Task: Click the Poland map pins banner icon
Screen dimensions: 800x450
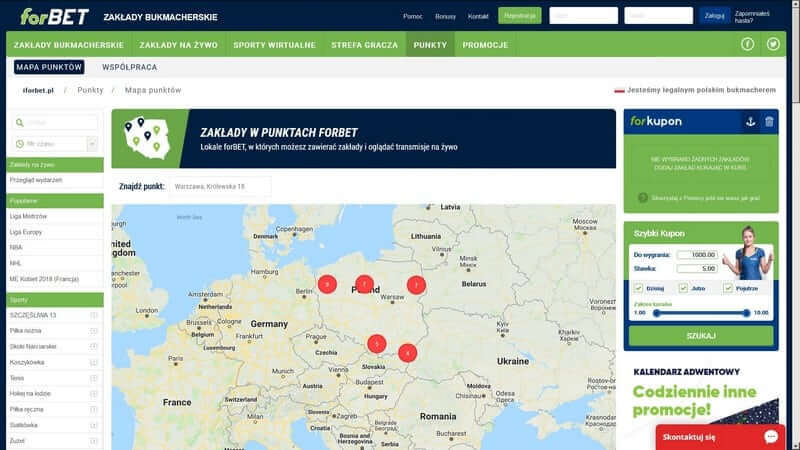Action: 147,138
